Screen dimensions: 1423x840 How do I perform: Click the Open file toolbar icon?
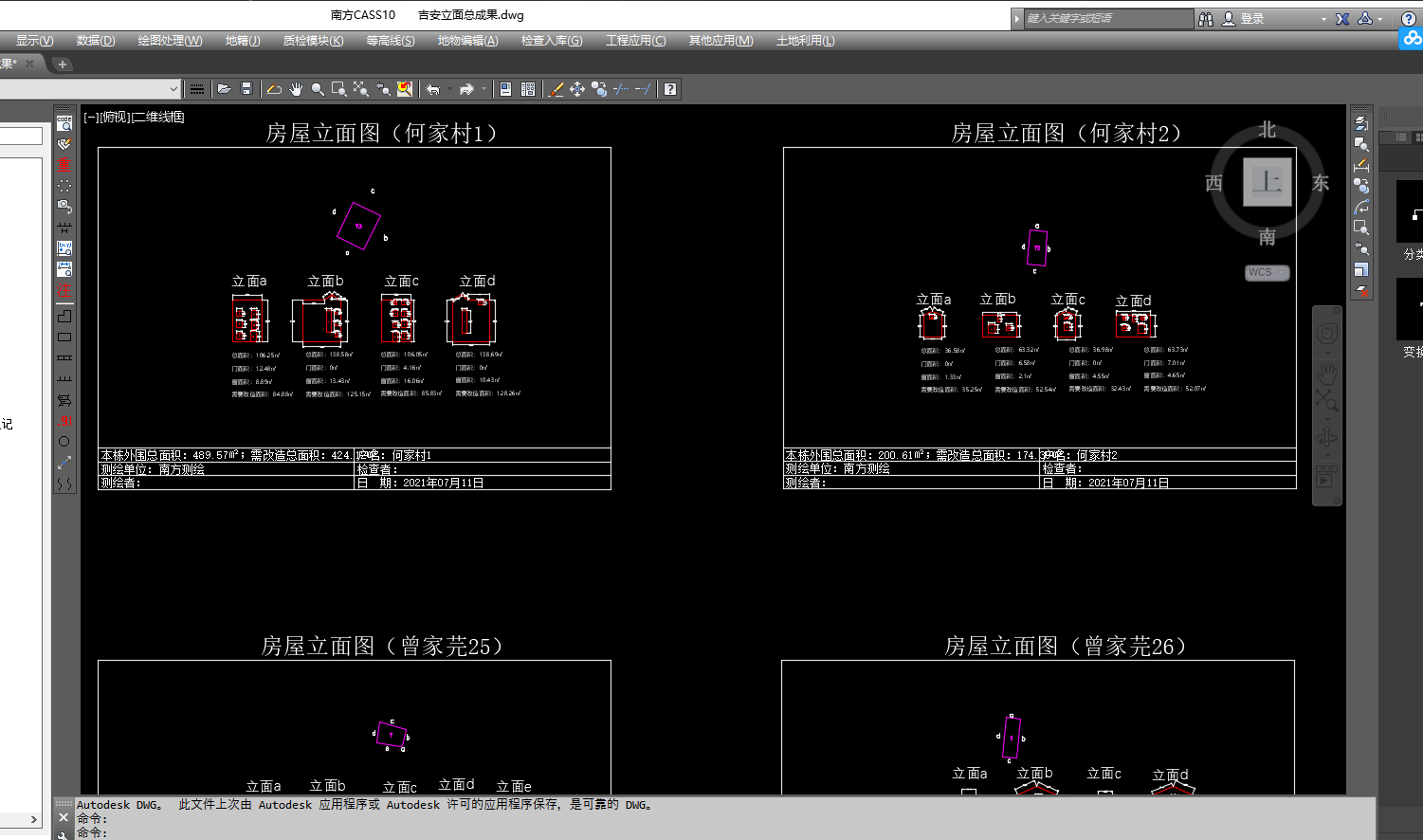tap(224, 89)
